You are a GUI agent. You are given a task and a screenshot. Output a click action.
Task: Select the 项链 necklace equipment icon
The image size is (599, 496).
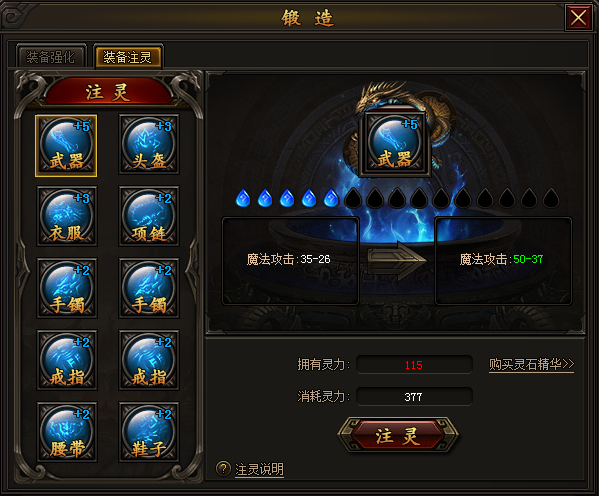point(149,216)
